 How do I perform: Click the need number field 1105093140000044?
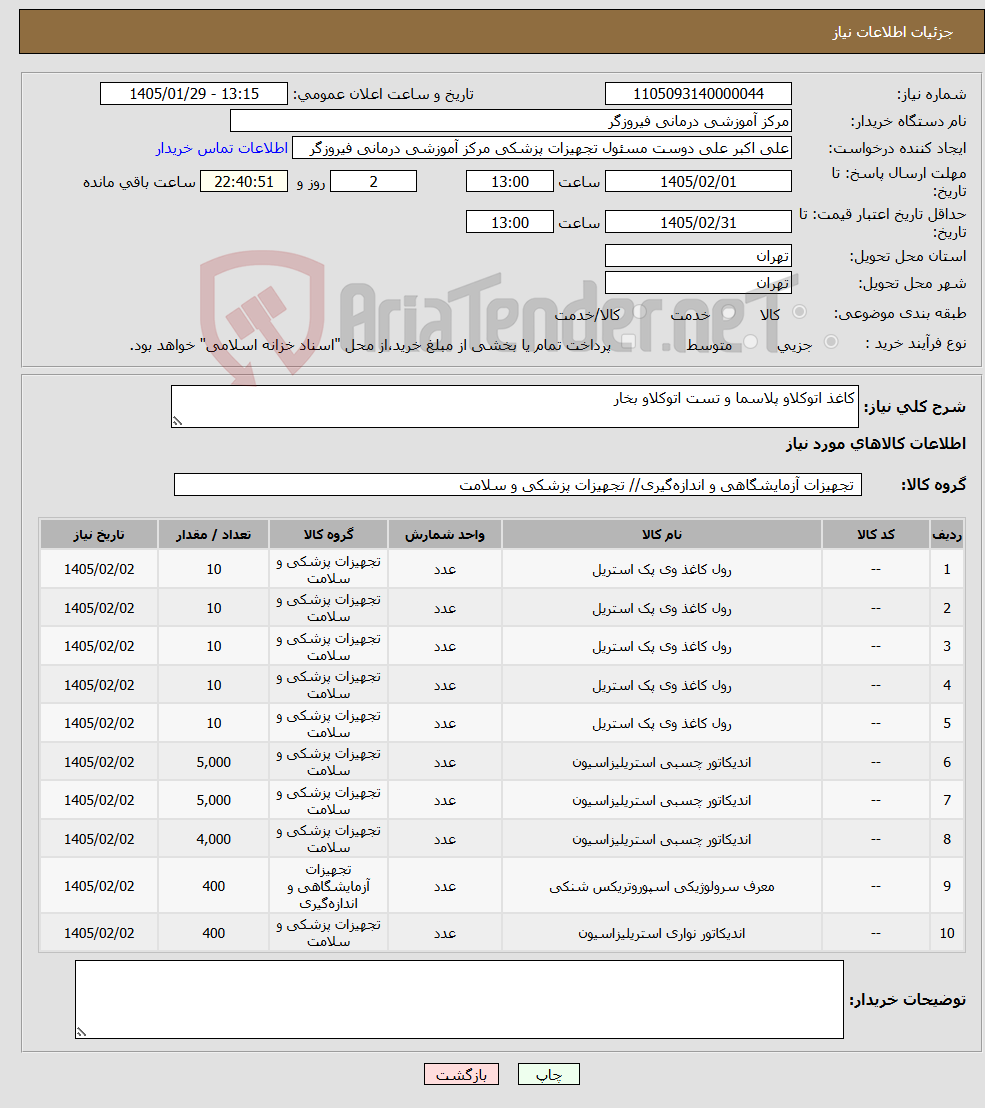pyautogui.click(x=698, y=94)
